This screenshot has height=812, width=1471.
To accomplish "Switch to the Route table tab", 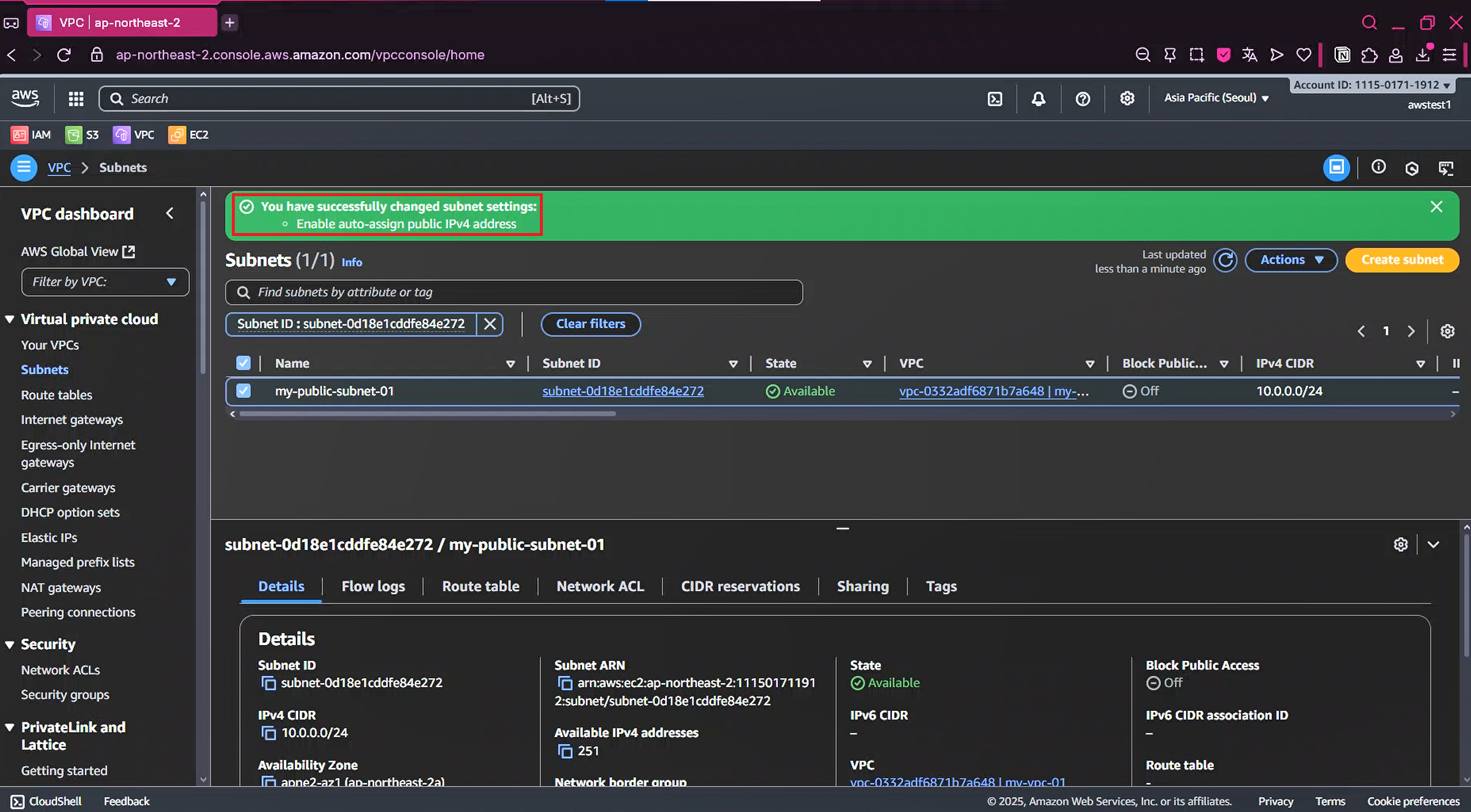I will pyautogui.click(x=480, y=586).
